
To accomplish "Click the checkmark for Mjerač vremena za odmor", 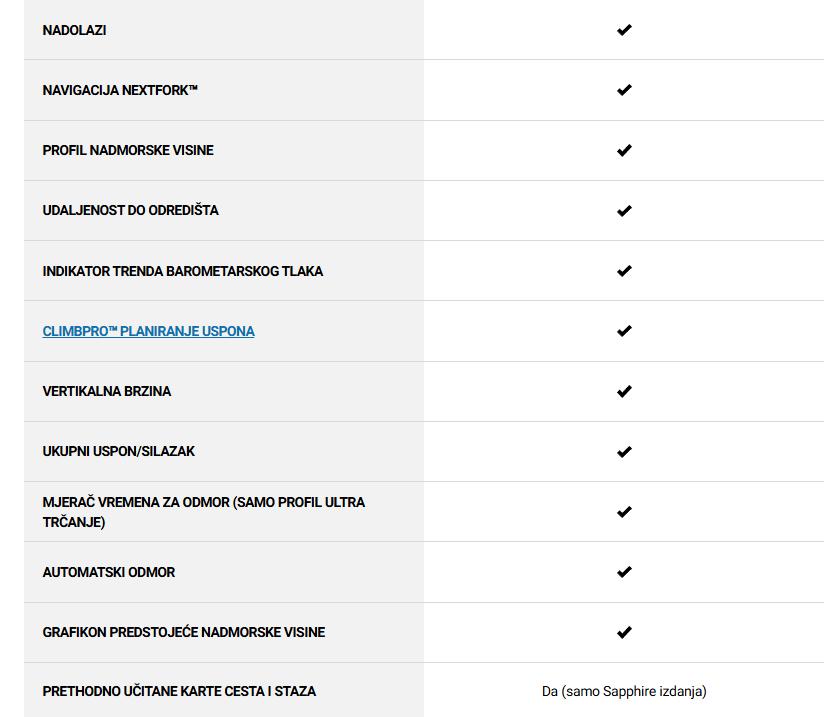I will coord(624,512).
